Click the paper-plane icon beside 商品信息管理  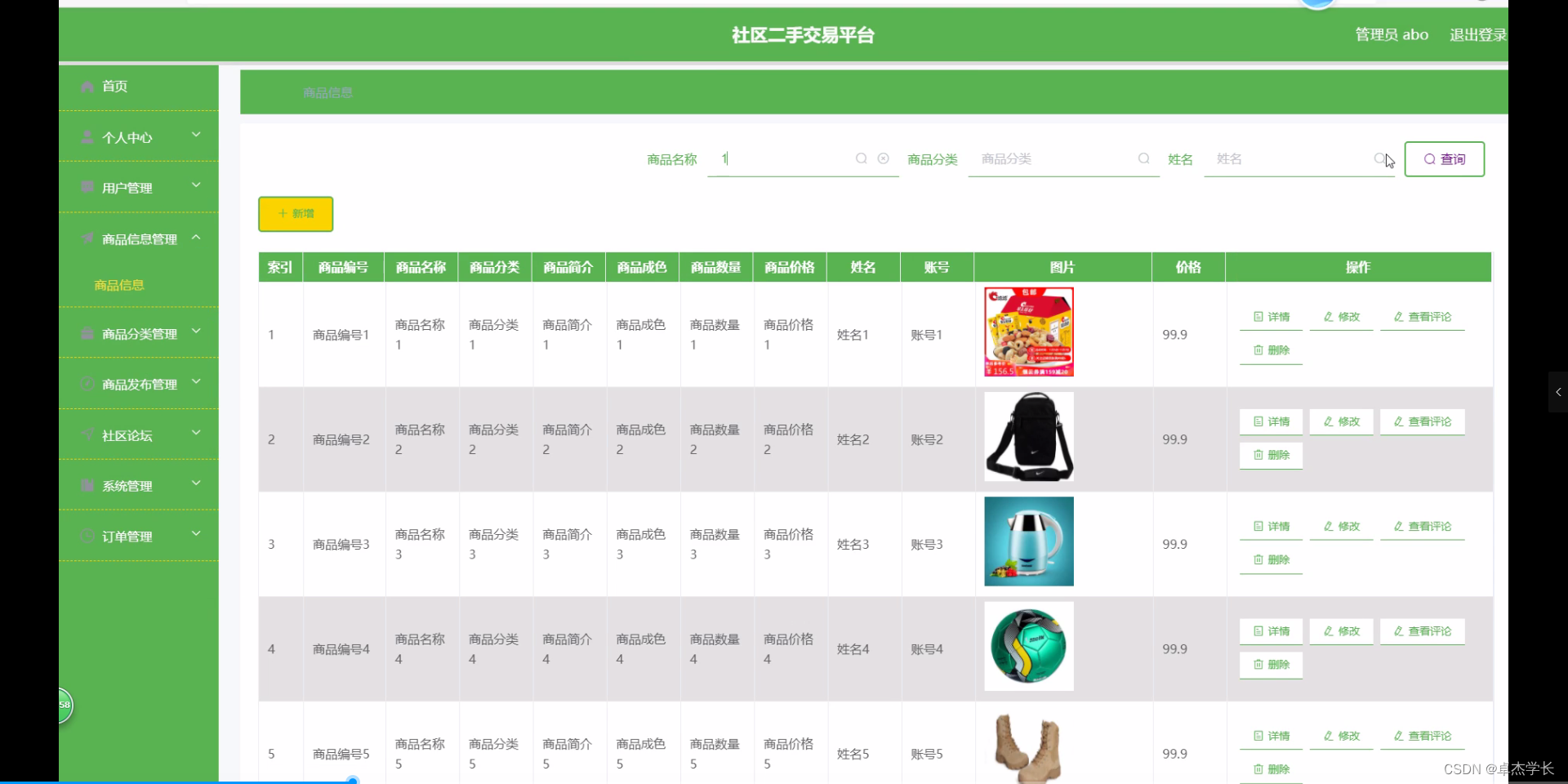[87, 238]
